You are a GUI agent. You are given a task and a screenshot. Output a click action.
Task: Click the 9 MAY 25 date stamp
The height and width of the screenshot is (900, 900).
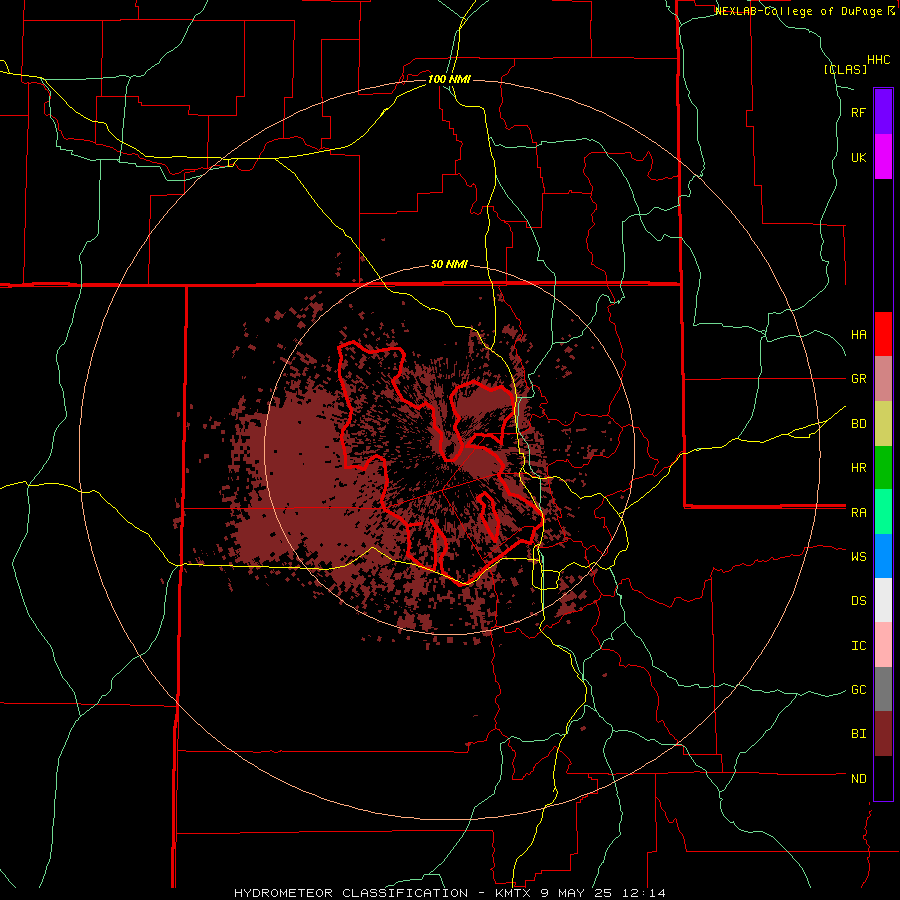click(x=579, y=893)
